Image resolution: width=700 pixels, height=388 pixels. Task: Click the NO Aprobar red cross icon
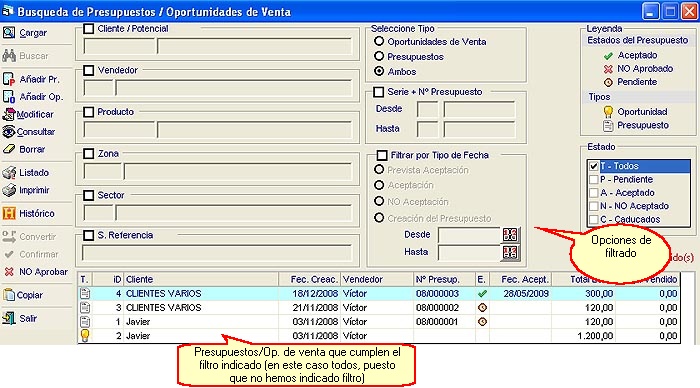[9, 271]
